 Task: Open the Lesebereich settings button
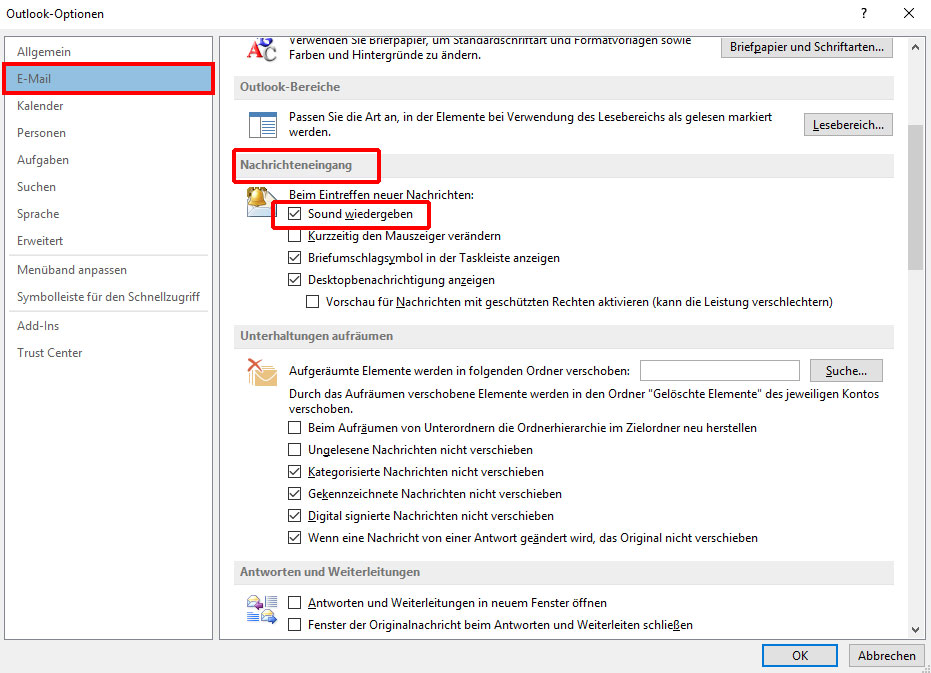(x=848, y=125)
